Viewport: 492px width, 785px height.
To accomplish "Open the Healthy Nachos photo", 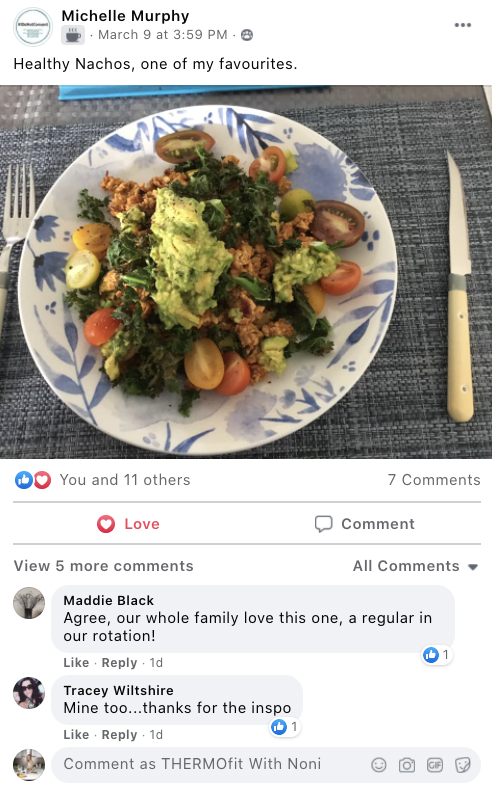I will 246,272.
